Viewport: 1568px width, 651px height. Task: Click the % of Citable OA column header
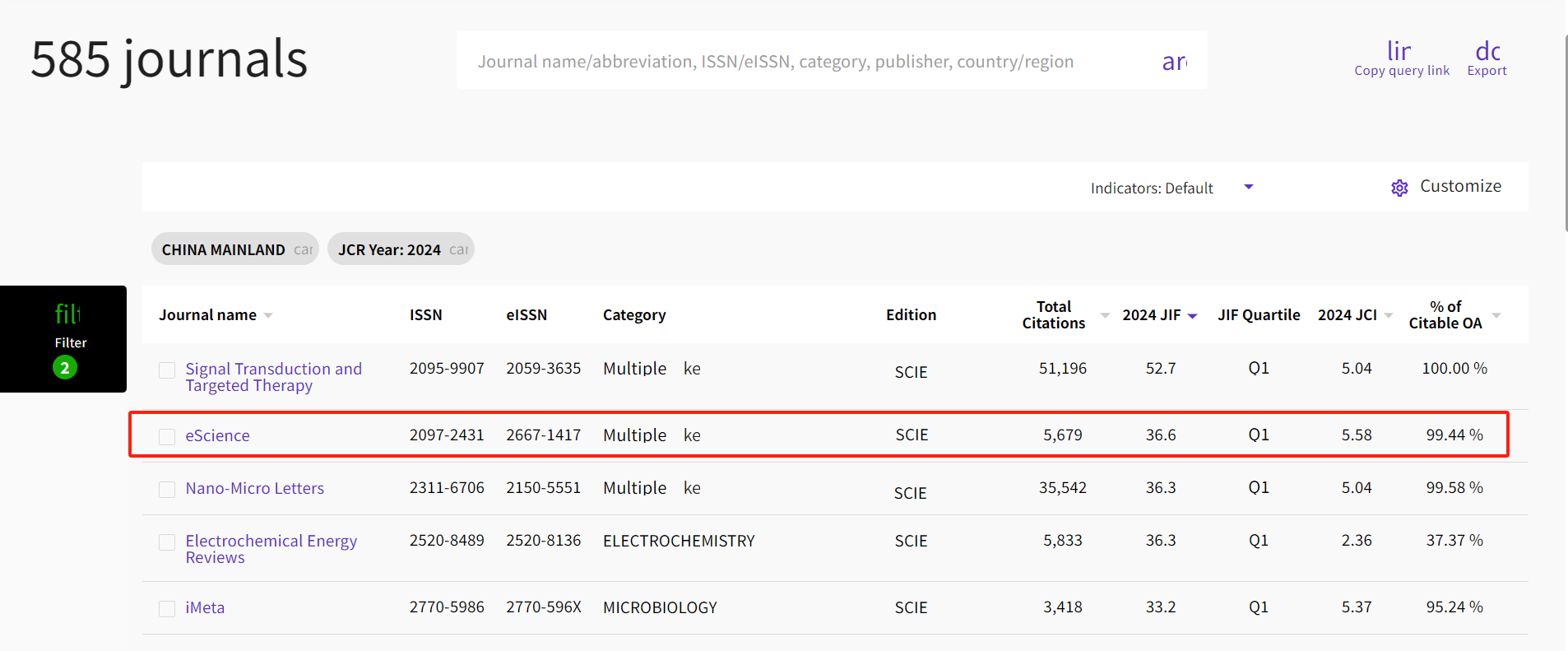click(x=1445, y=315)
